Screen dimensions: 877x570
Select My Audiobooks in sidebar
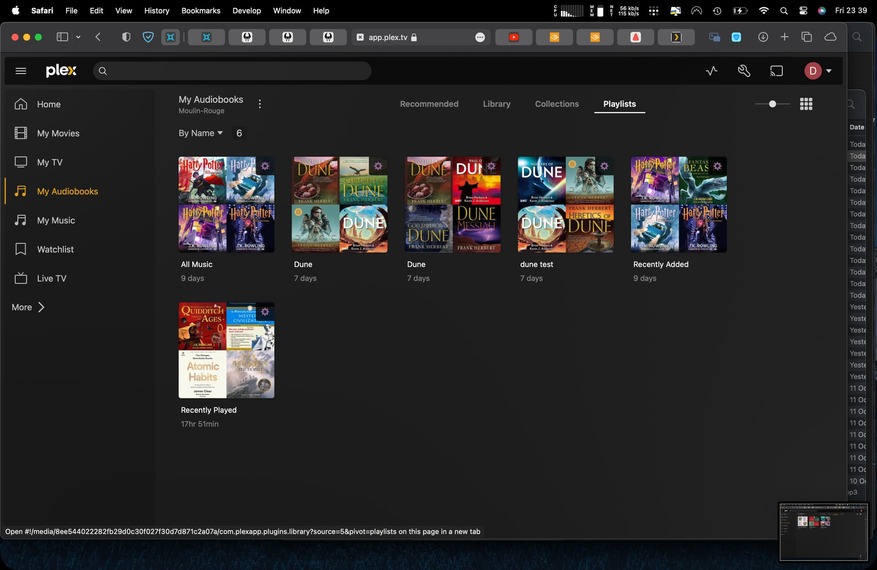67,191
